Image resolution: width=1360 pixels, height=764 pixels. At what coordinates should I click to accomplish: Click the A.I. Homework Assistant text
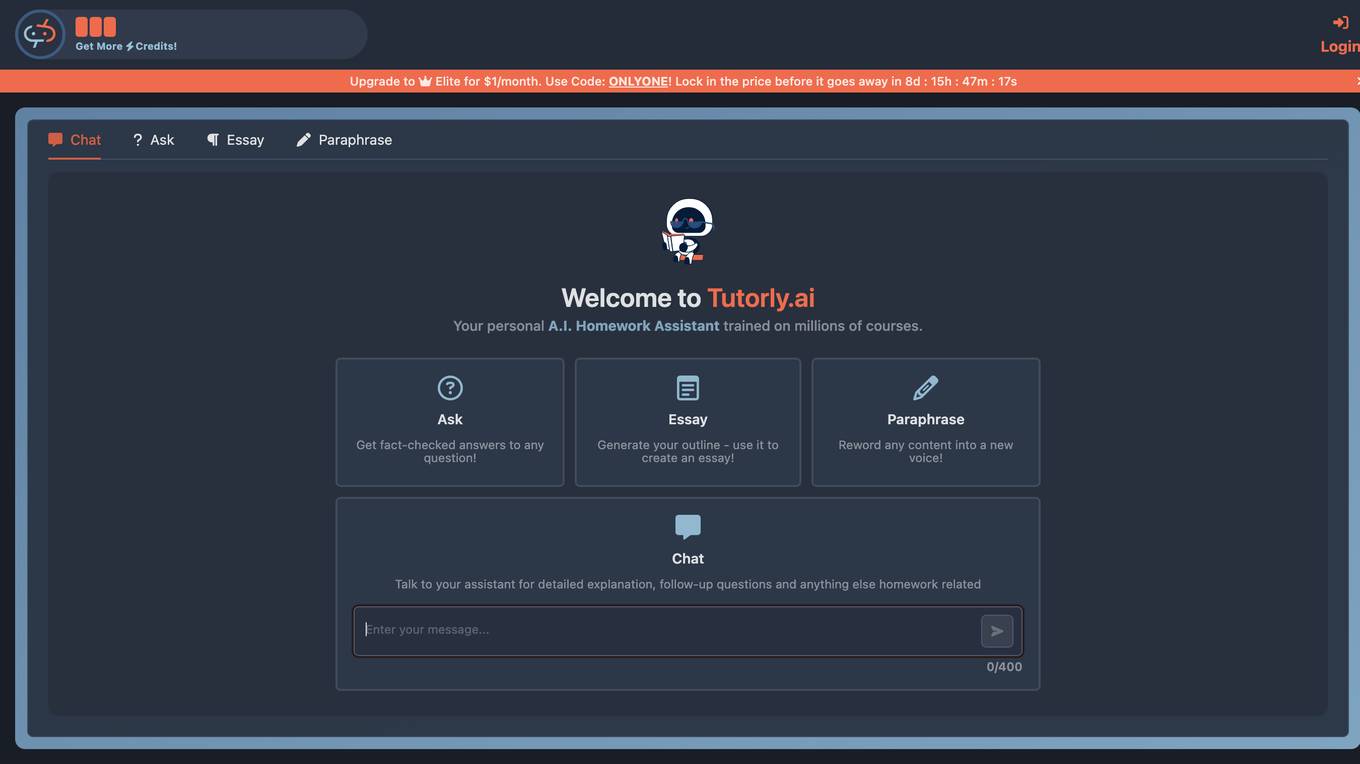pos(634,326)
